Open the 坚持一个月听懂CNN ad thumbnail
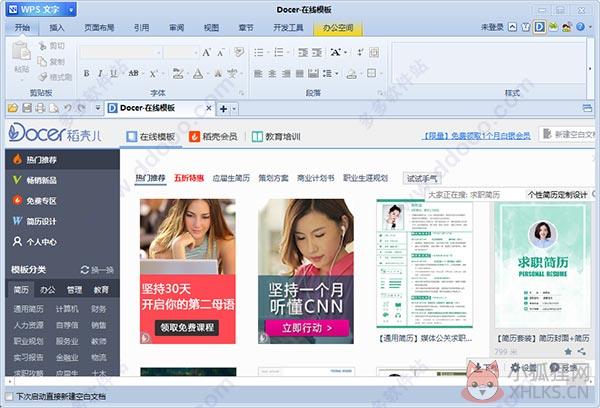This screenshot has width=600, height=408. click(306, 271)
